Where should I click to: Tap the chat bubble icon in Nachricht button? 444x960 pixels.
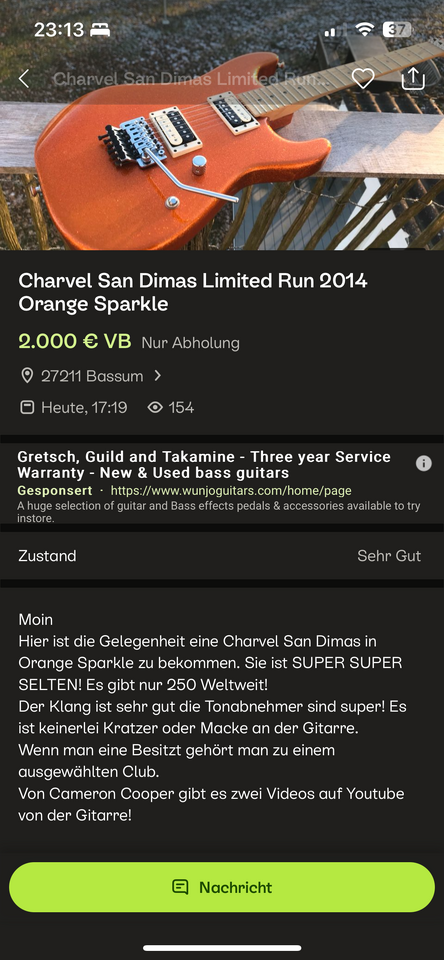coord(180,887)
